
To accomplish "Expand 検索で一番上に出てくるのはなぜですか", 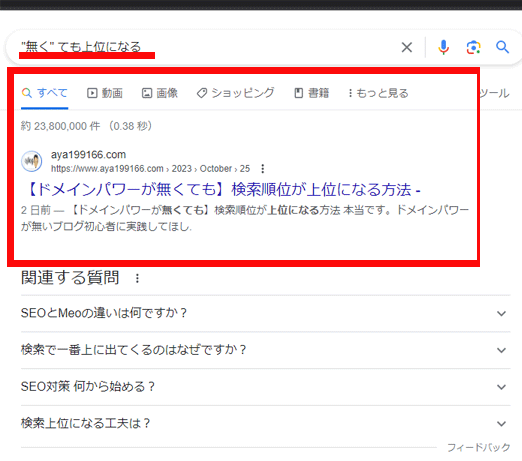I will tap(265, 350).
